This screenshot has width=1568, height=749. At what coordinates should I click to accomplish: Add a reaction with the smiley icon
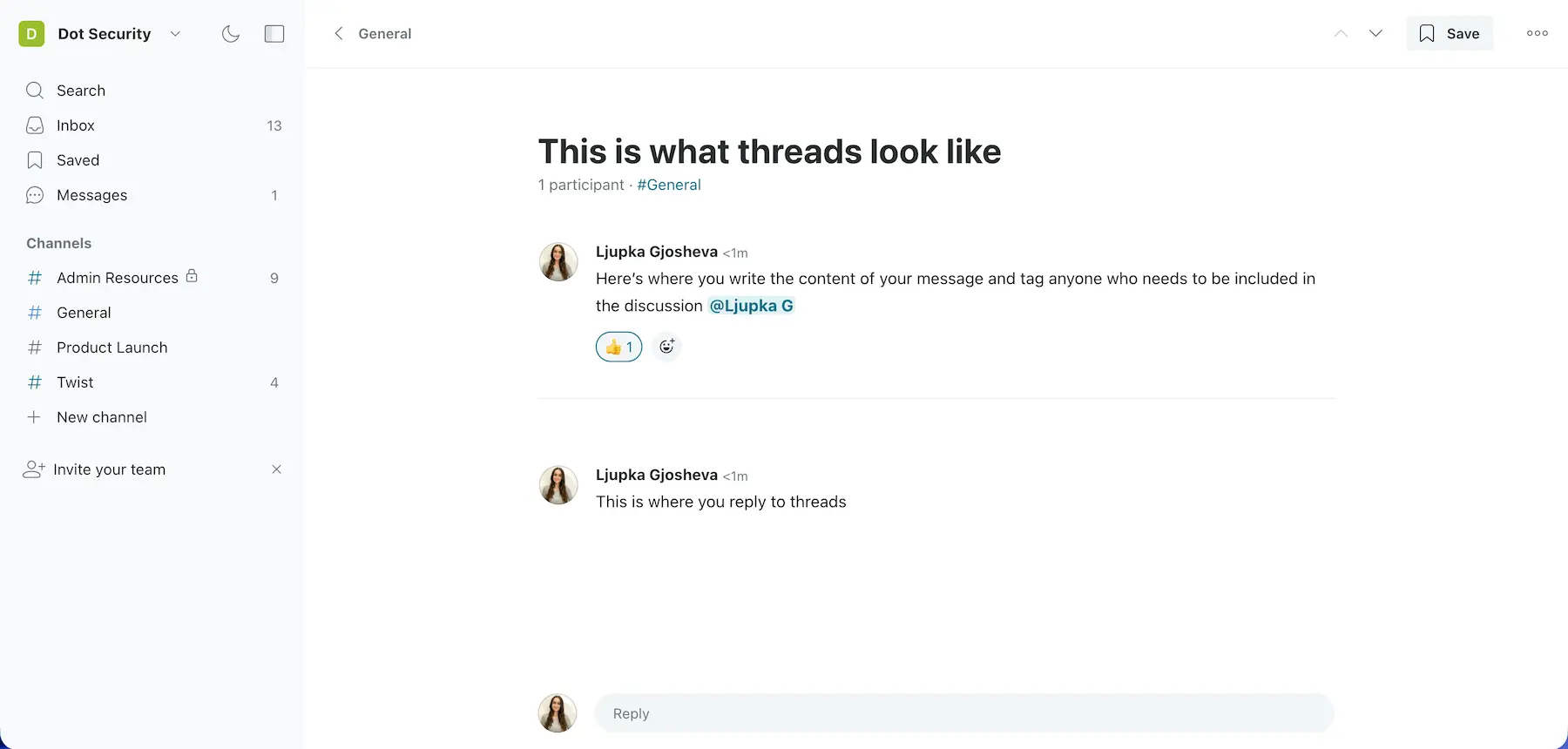coord(666,347)
